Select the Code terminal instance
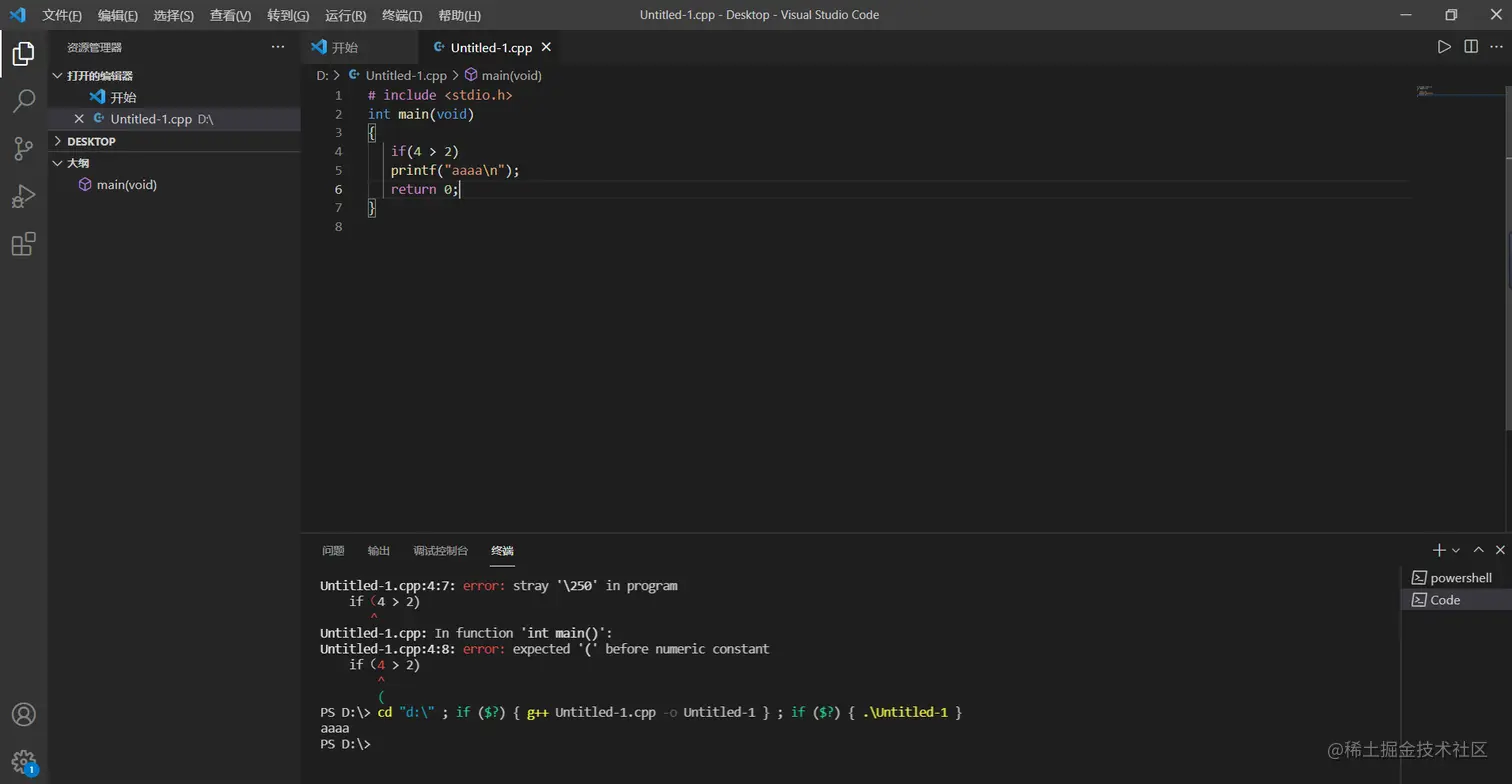 coord(1456,600)
